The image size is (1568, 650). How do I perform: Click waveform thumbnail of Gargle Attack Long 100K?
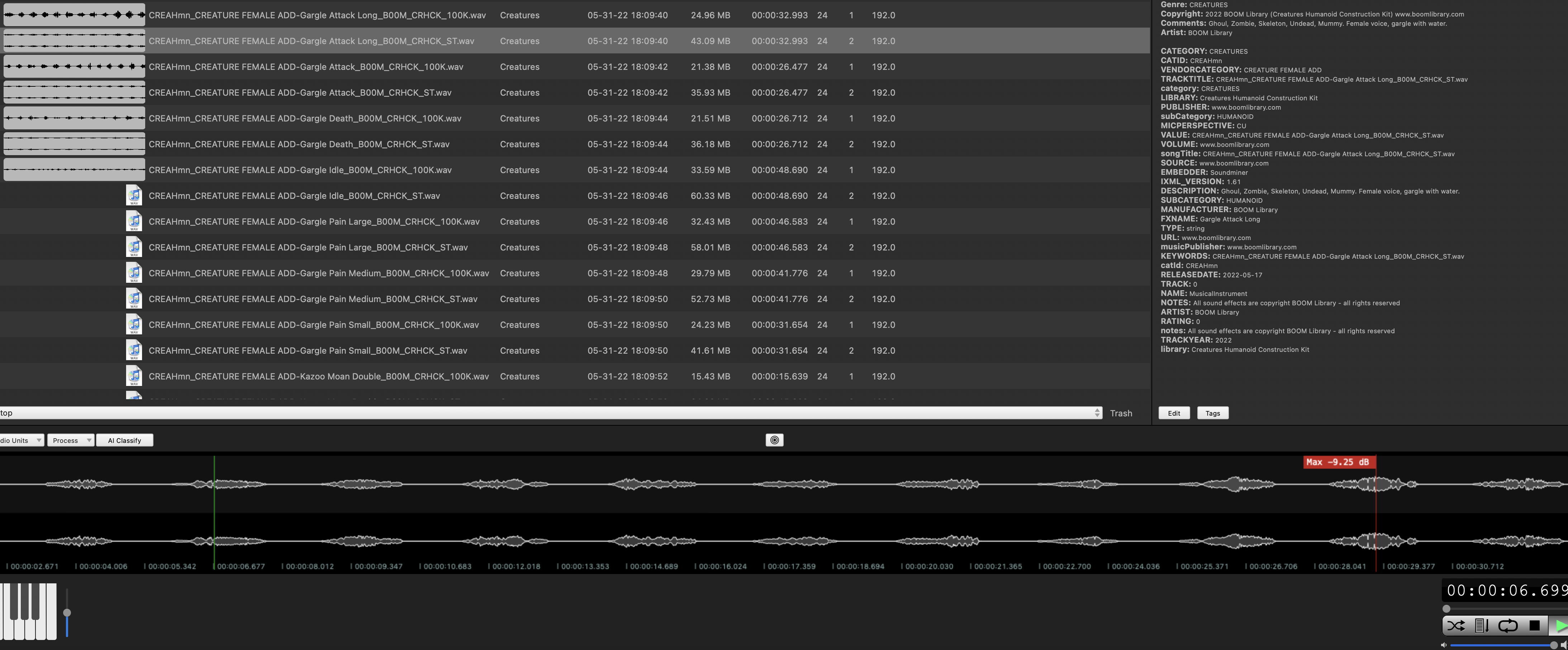tap(74, 15)
